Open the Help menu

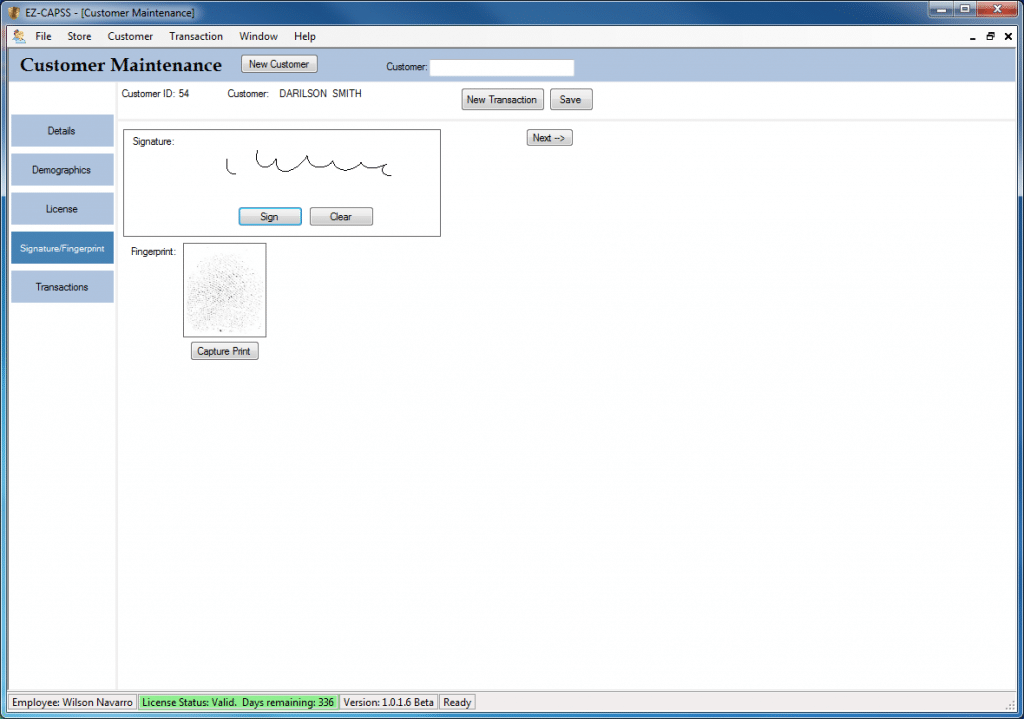(x=304, y=36)
